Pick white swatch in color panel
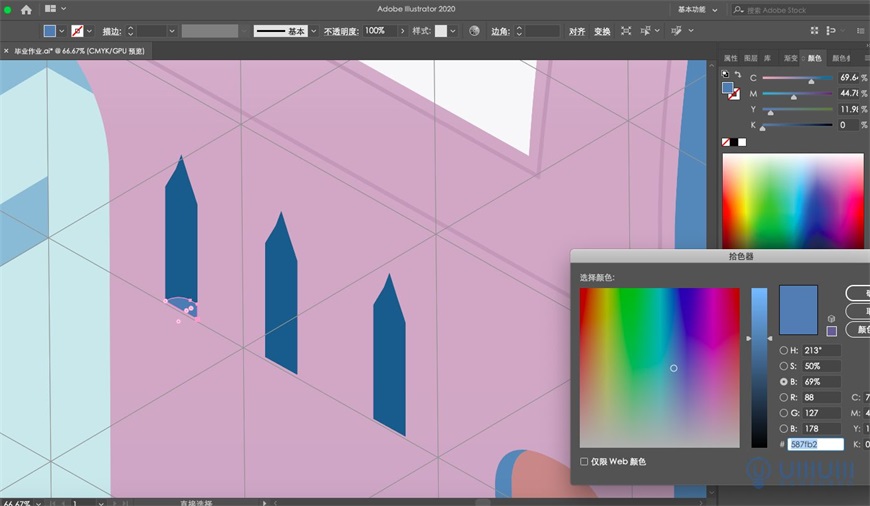870x506 pixels. tap(742, 143)
